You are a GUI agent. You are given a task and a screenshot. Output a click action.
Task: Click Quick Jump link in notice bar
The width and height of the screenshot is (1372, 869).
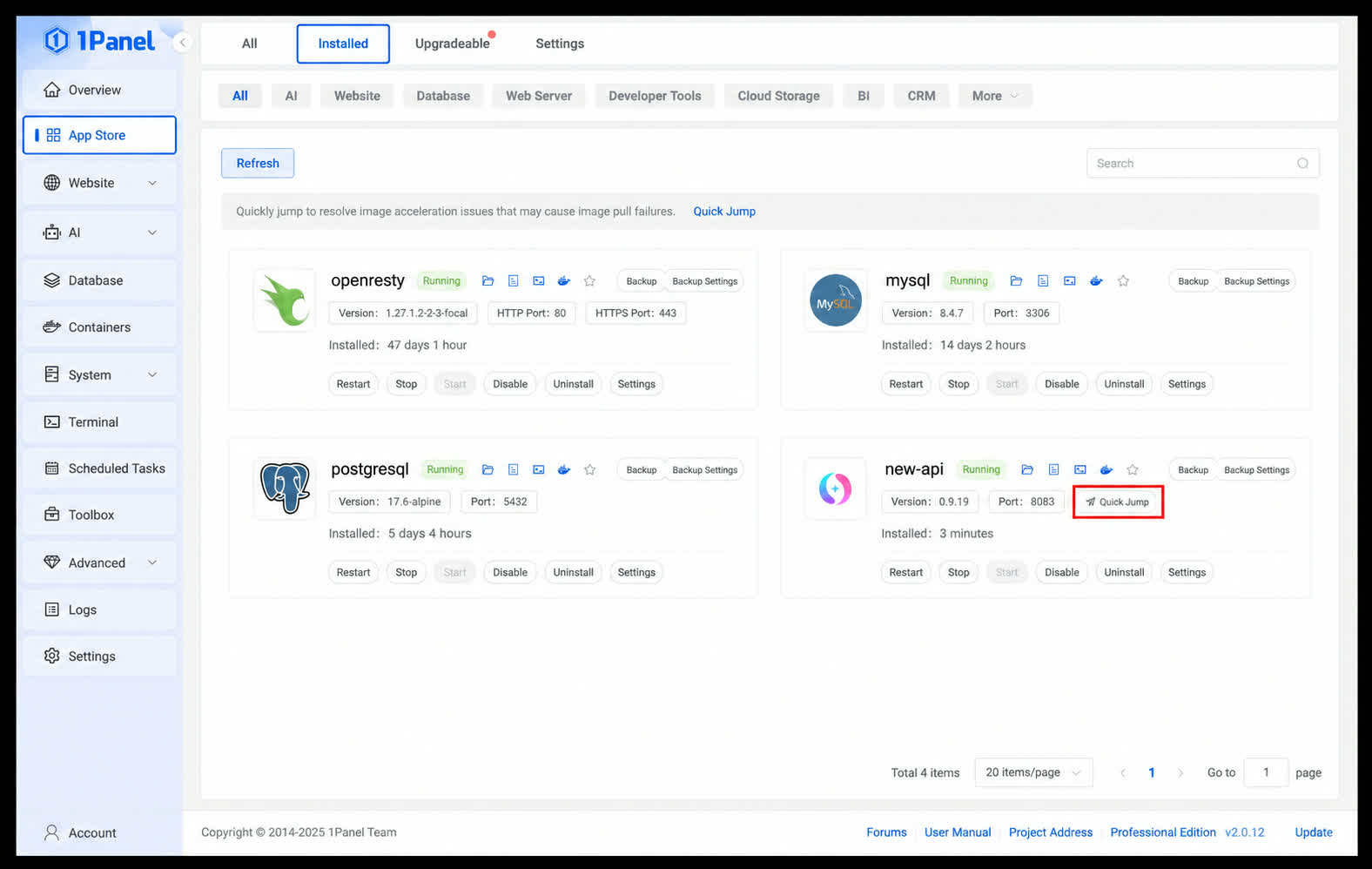724,212
